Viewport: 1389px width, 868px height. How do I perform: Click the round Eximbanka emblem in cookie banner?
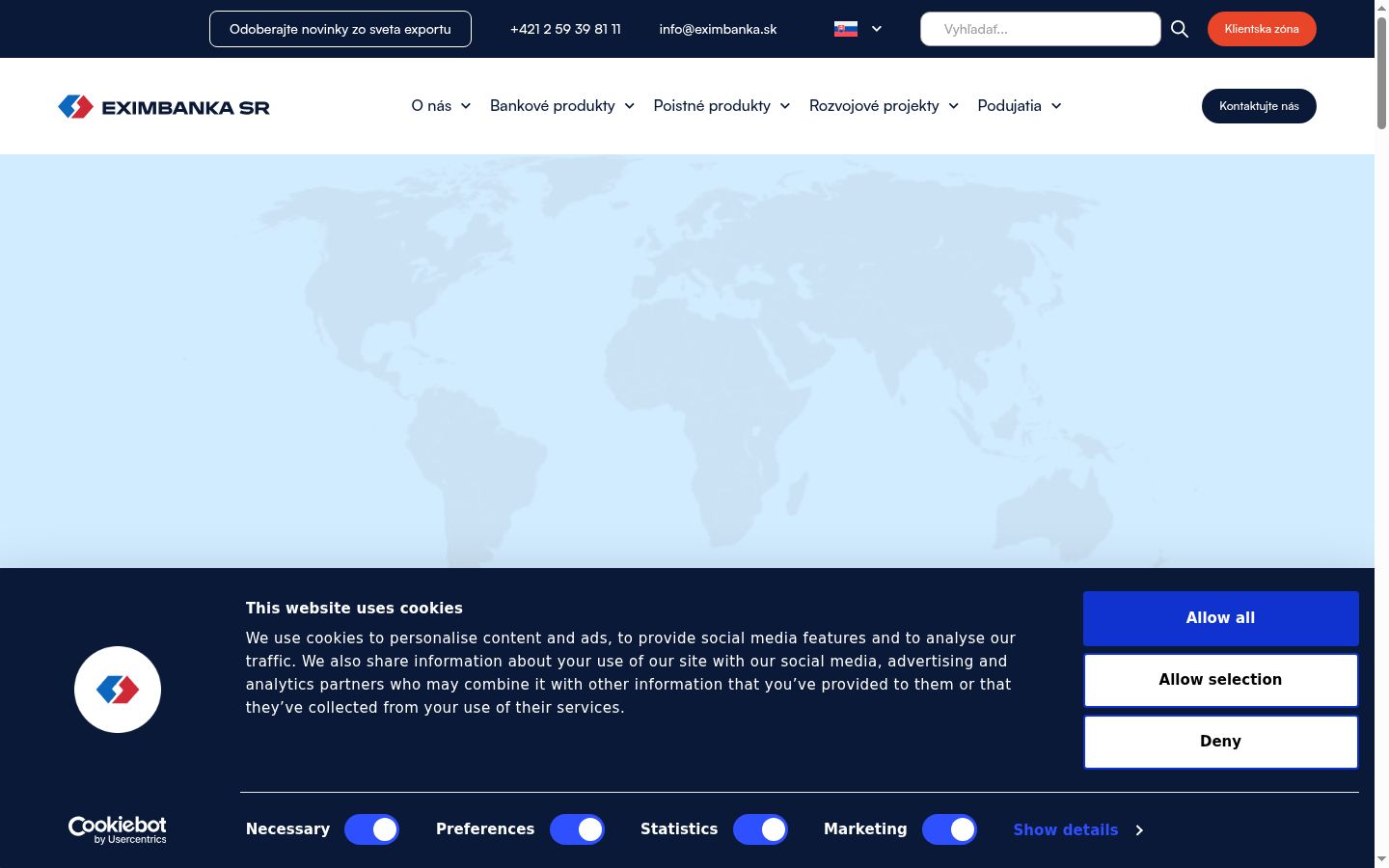(x=118, y=690)
